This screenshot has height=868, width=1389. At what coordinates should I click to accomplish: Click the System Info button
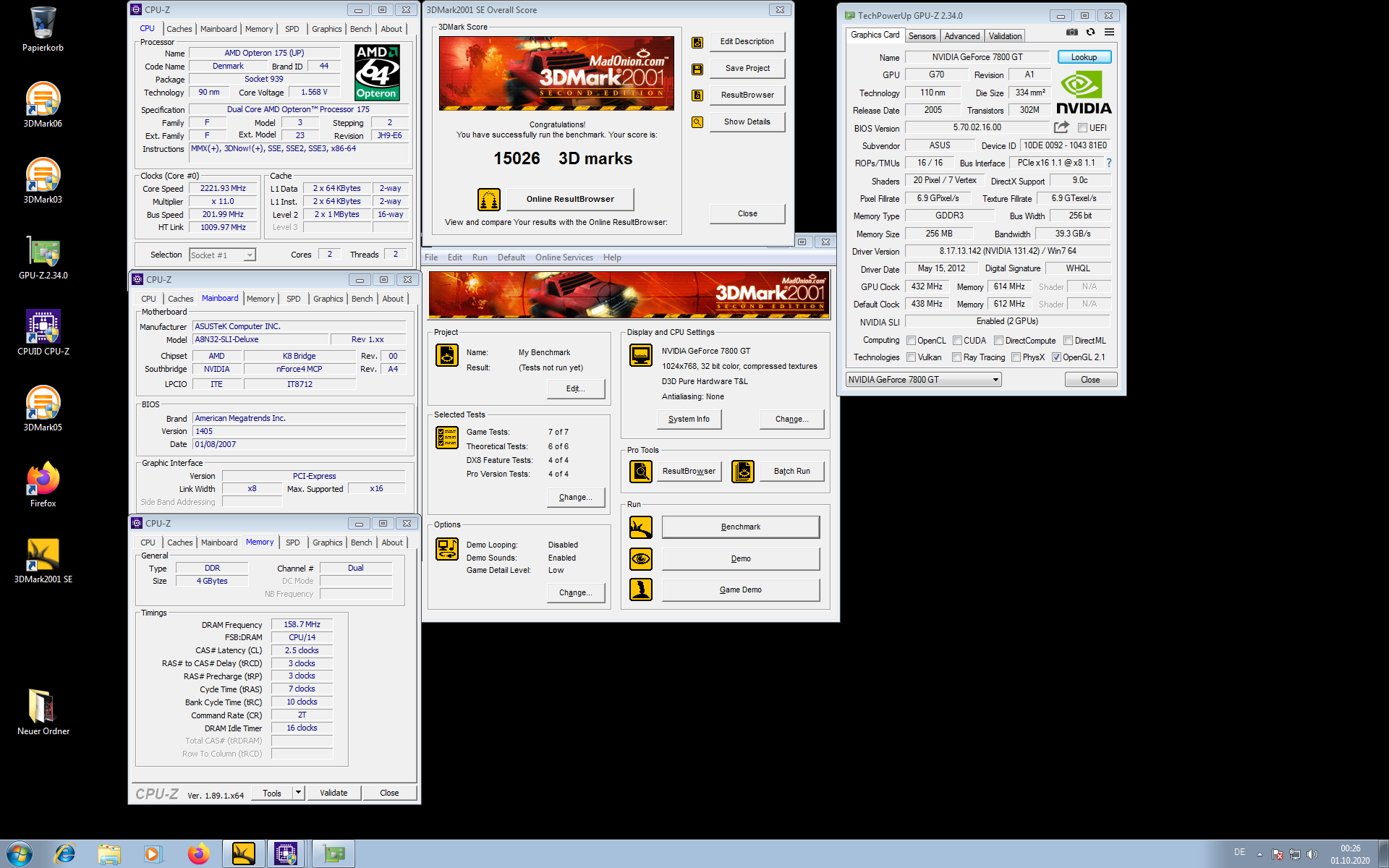point(689,419)
